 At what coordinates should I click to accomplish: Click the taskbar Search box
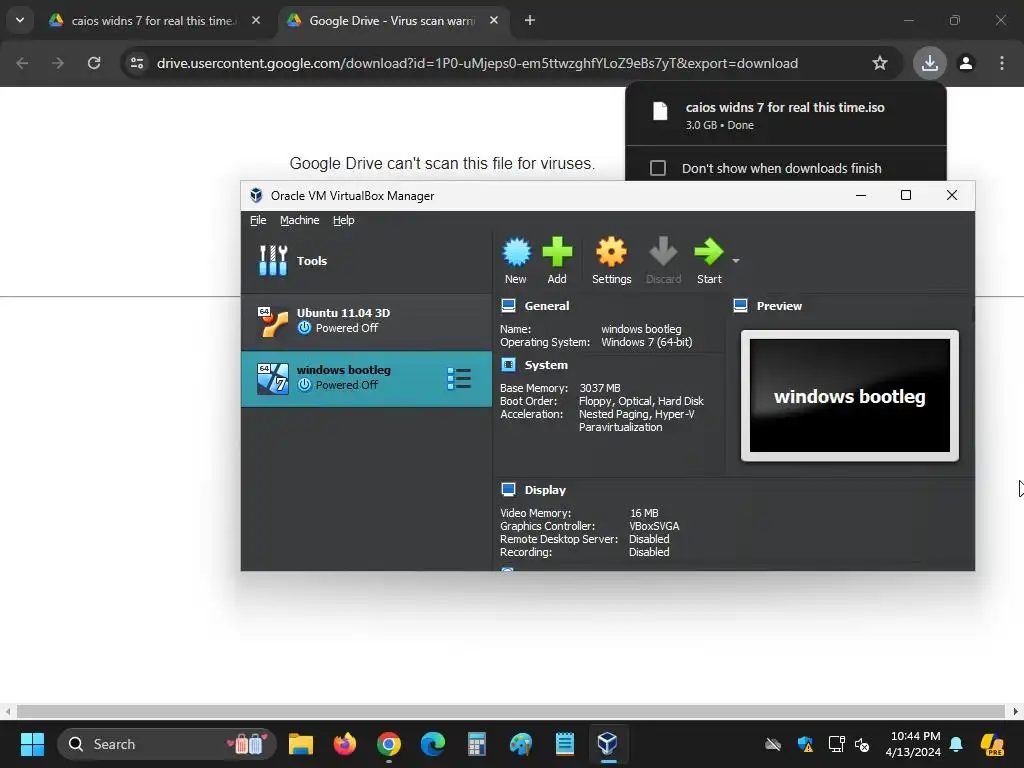[167, 744]
